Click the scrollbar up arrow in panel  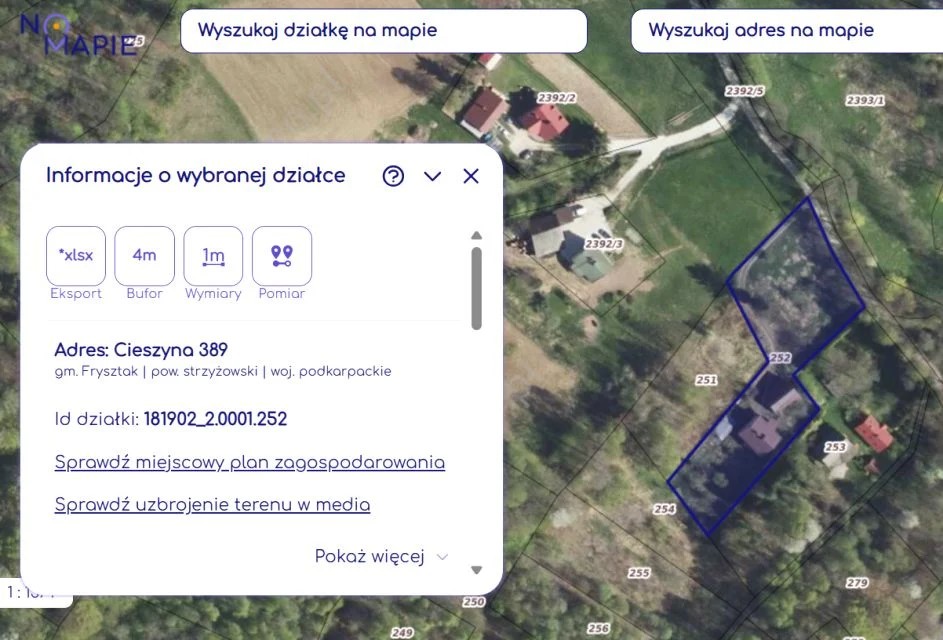click(476, 235)
